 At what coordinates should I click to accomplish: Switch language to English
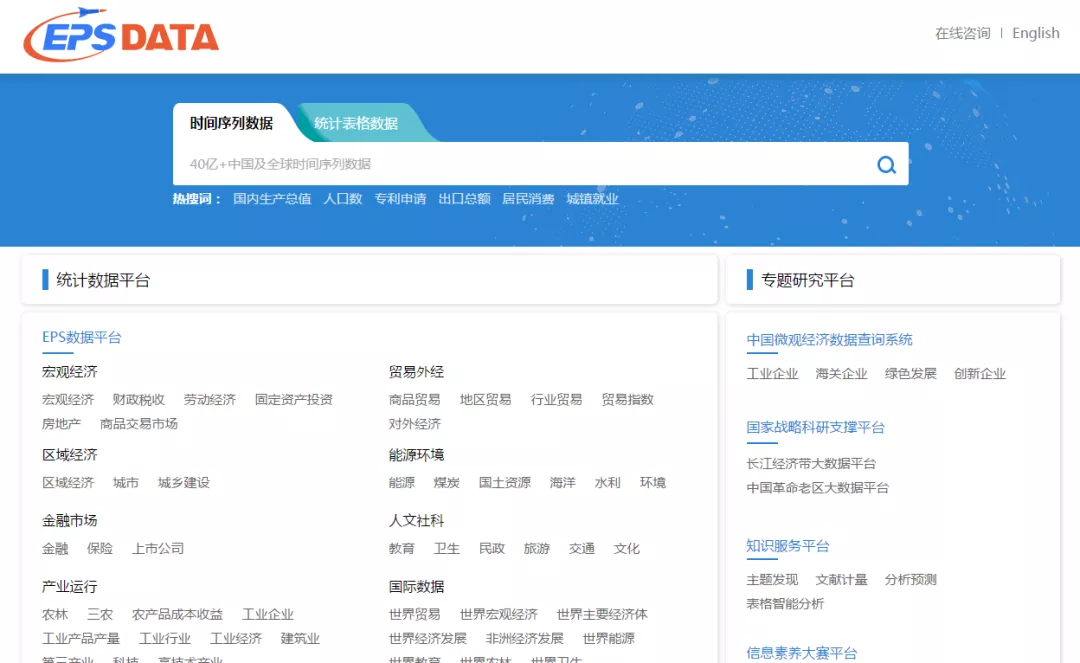pos(1036,33)
